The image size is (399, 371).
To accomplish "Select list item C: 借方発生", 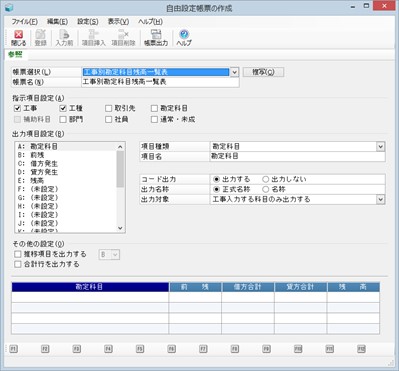I will pos(66,164).
